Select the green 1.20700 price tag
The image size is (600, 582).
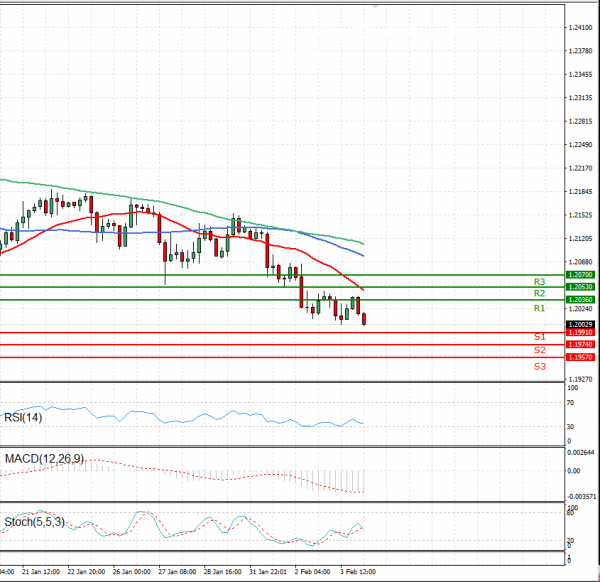[x=580, y=275]
